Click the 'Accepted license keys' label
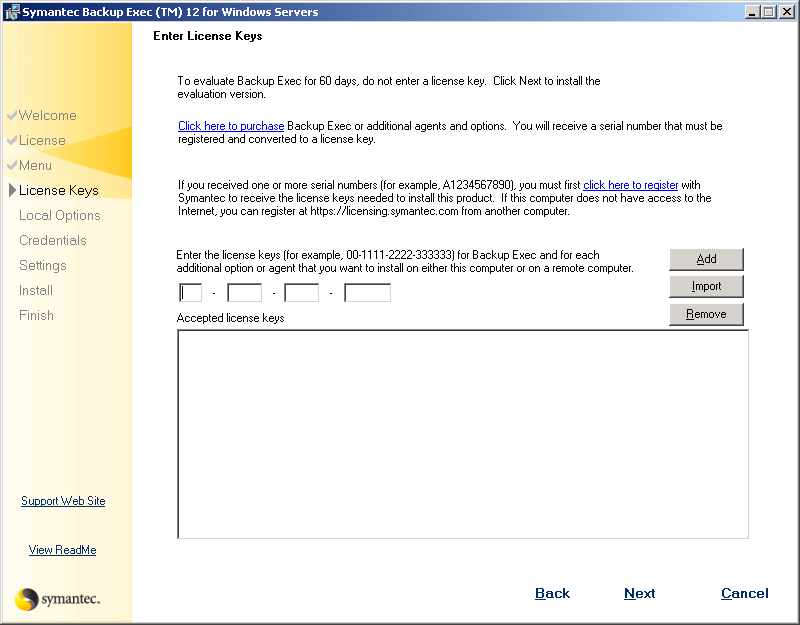 (x=230, y=318)
